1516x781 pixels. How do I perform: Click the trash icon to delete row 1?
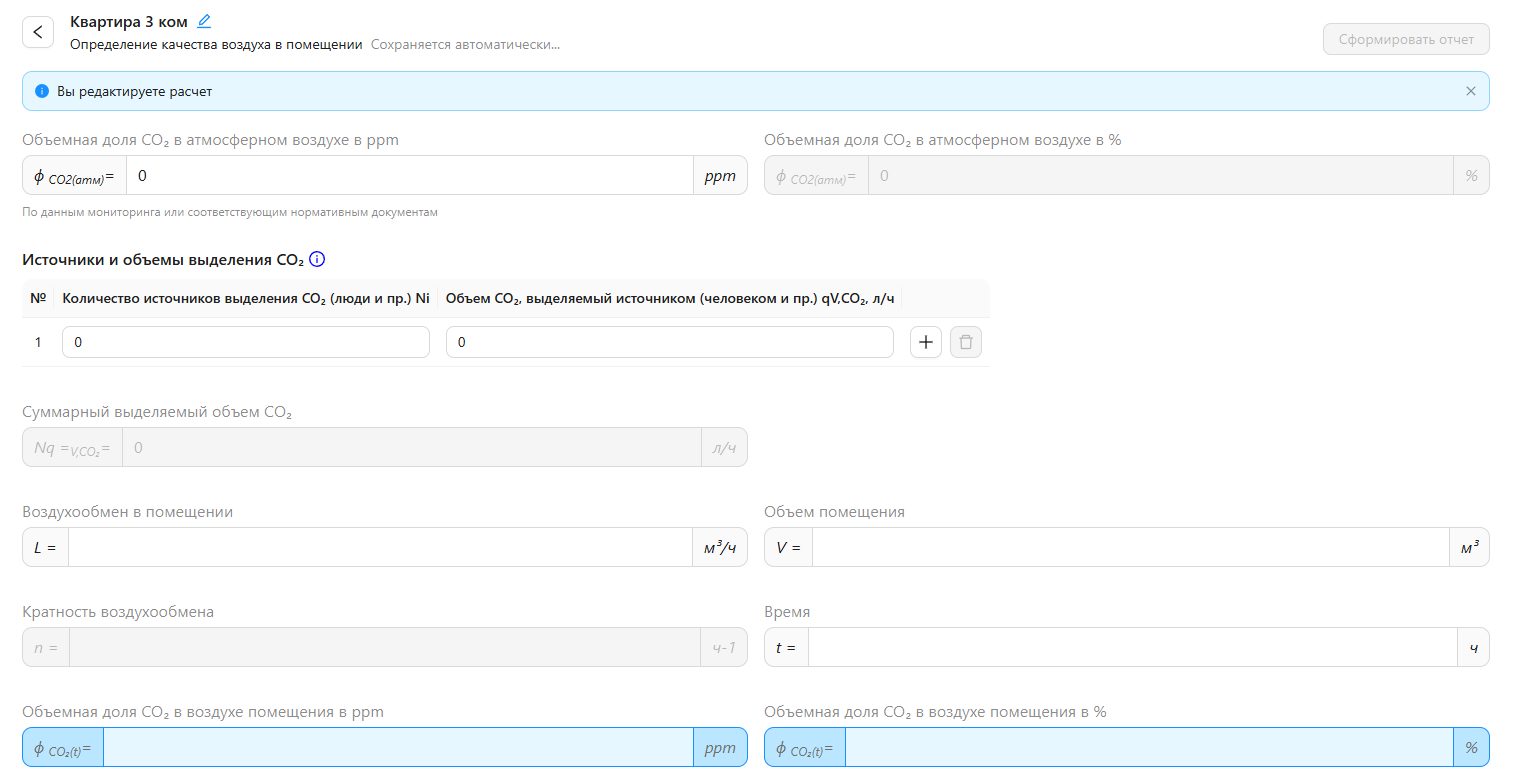pyautogui.click(x=965, y=342)
